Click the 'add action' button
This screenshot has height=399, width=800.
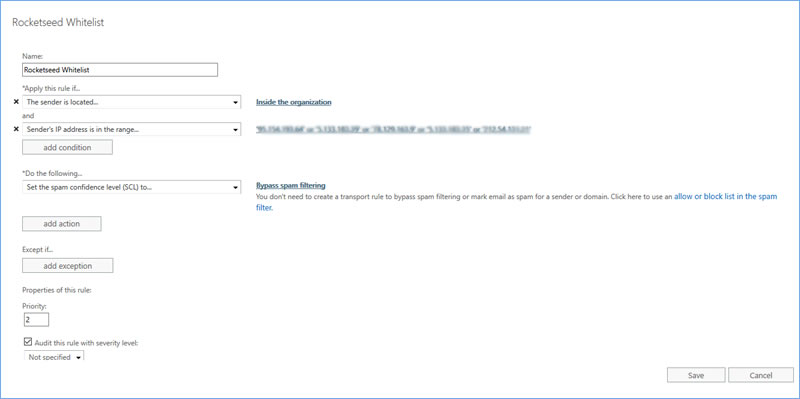62,223
